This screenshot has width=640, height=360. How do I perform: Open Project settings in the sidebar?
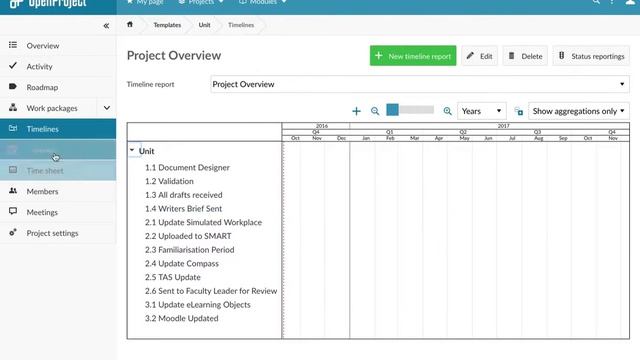point(58,233)
